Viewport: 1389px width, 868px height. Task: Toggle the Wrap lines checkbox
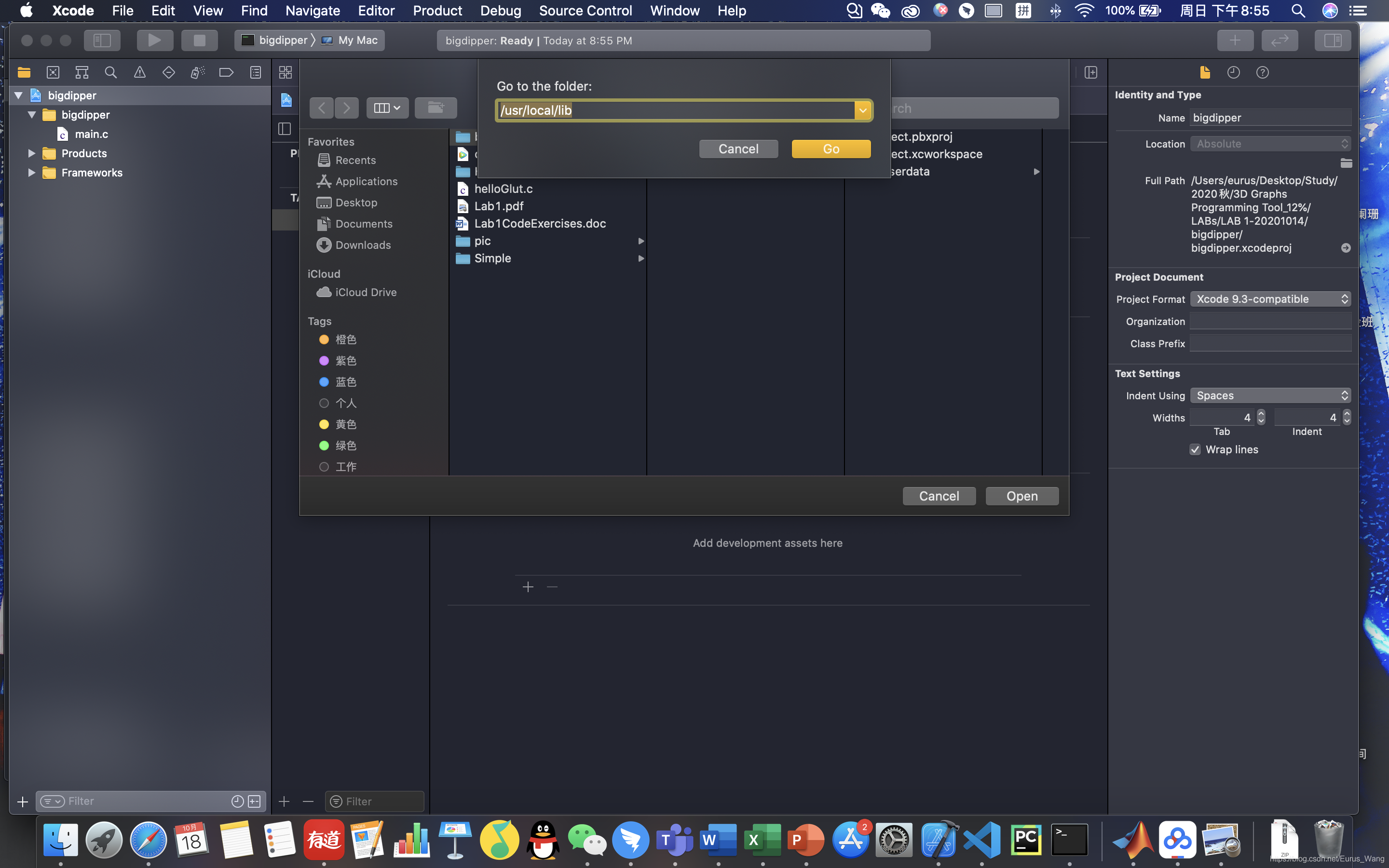coord(1195,449)
